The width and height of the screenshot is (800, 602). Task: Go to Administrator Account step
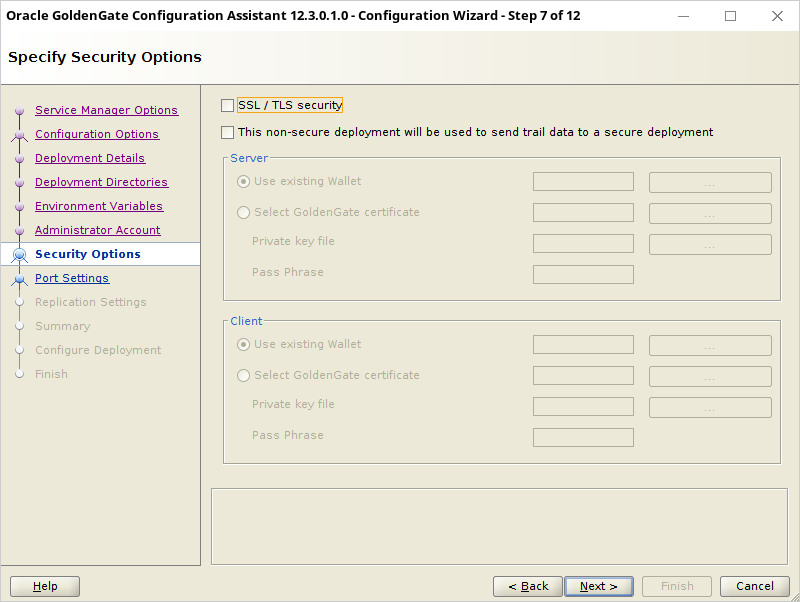pyautogui.click(x=97, y=230)
